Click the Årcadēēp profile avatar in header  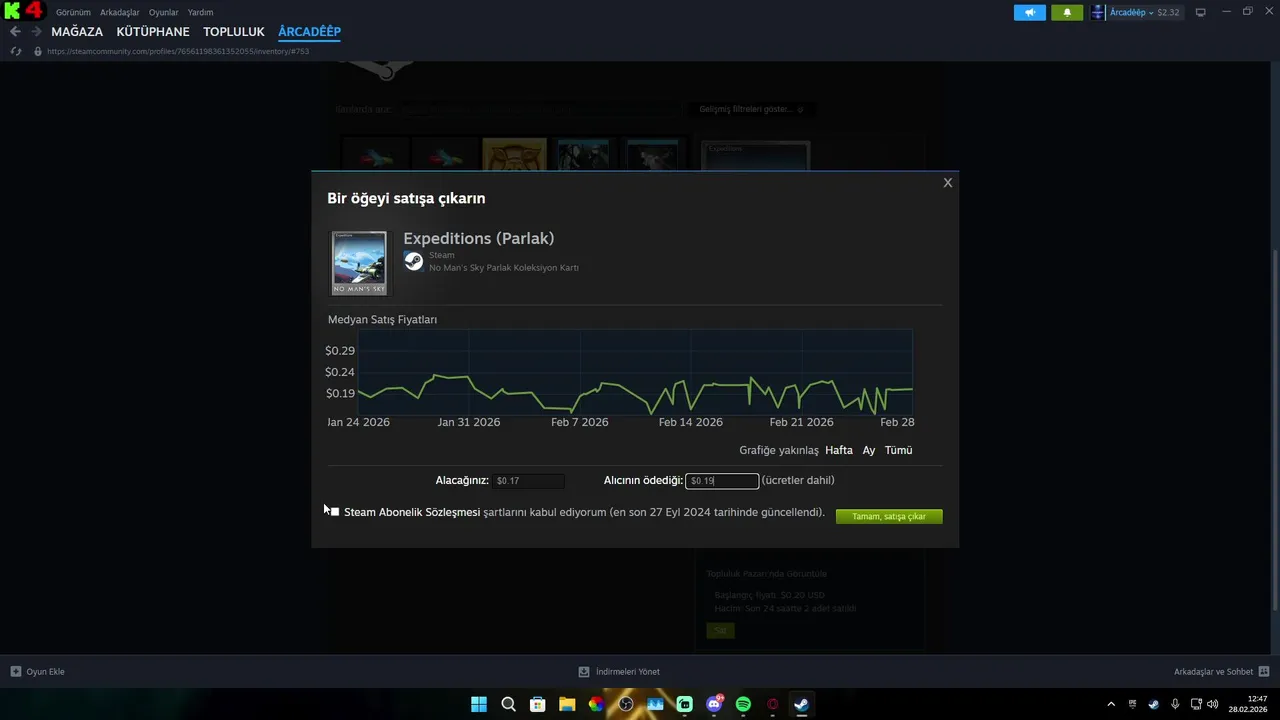(x=1098, y=12)
